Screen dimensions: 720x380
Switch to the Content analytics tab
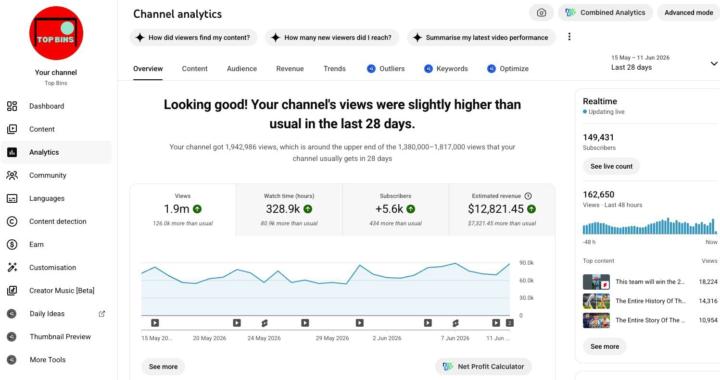pos(195,69)
